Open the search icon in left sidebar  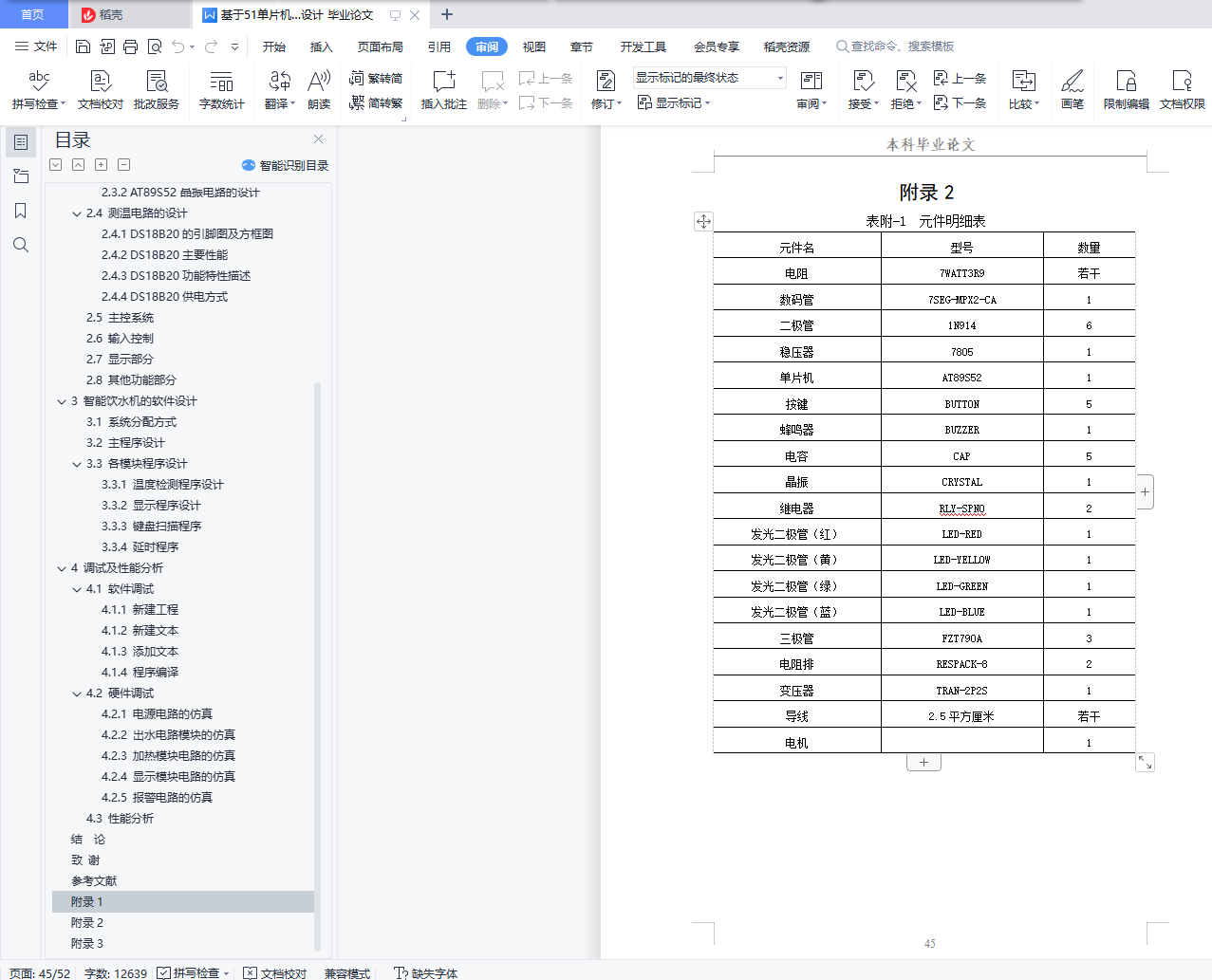[21, 245]
